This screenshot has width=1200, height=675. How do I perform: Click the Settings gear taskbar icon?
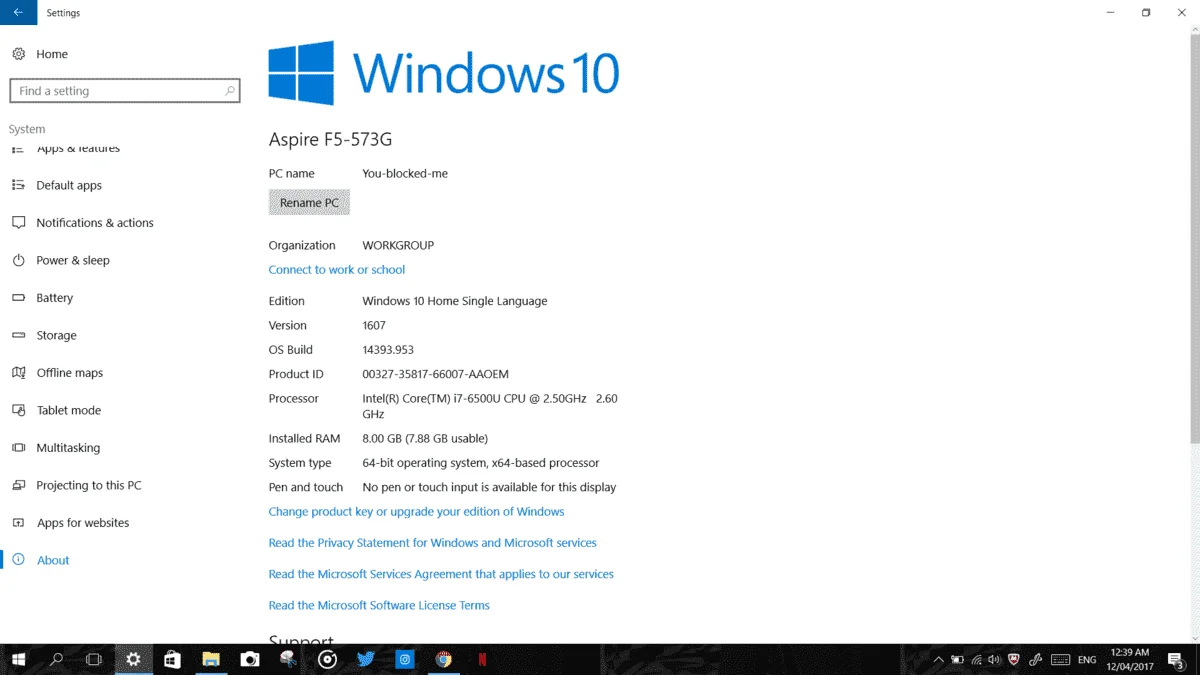tap(133, 659)
